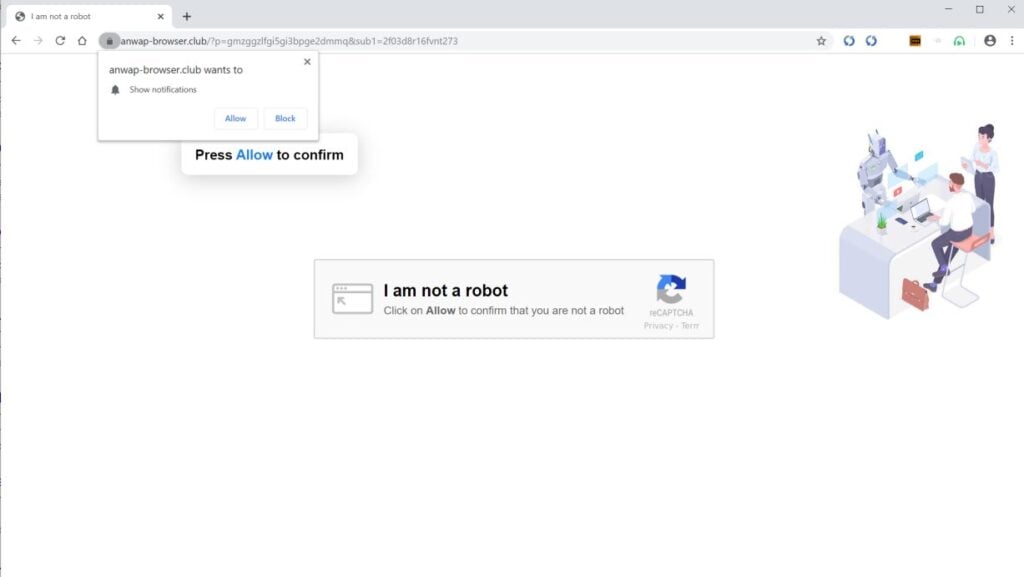Click the orange extension icon in toolbar
This screenshot has width=1024, height=577.
914,41
